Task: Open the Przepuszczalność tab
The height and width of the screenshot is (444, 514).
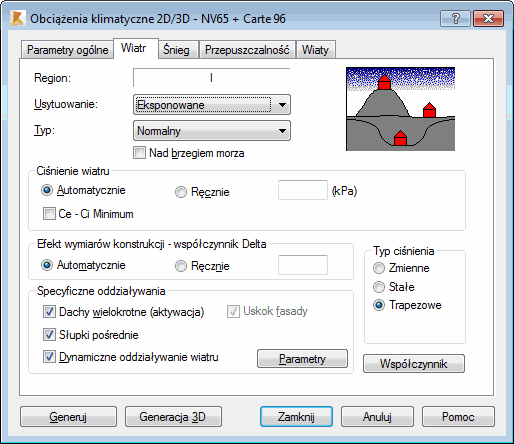Action: [x=247, y=50]
